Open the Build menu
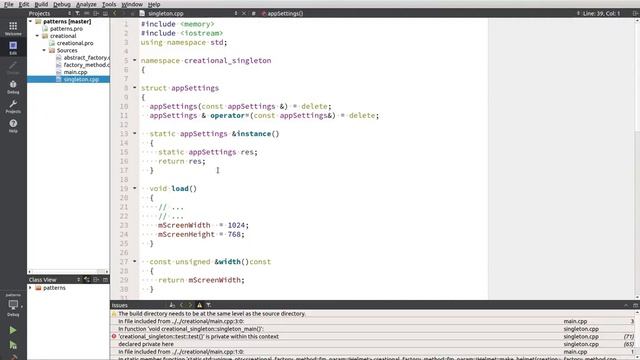 pyautogui.click(x=41, y=4)
